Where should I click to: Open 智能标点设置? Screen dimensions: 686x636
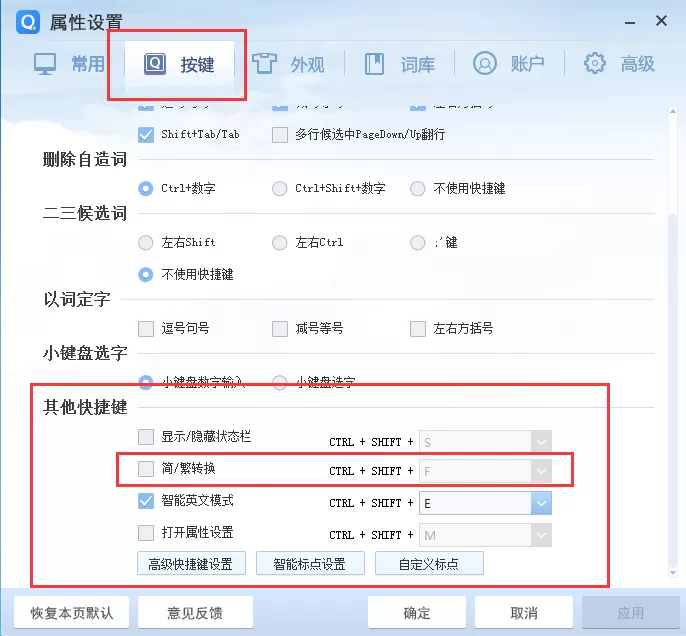coord(310,563)
